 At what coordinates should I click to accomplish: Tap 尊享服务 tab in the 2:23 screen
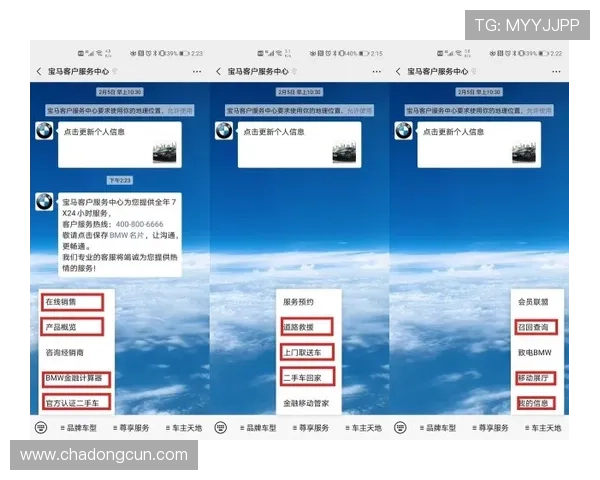coord(131,428)
